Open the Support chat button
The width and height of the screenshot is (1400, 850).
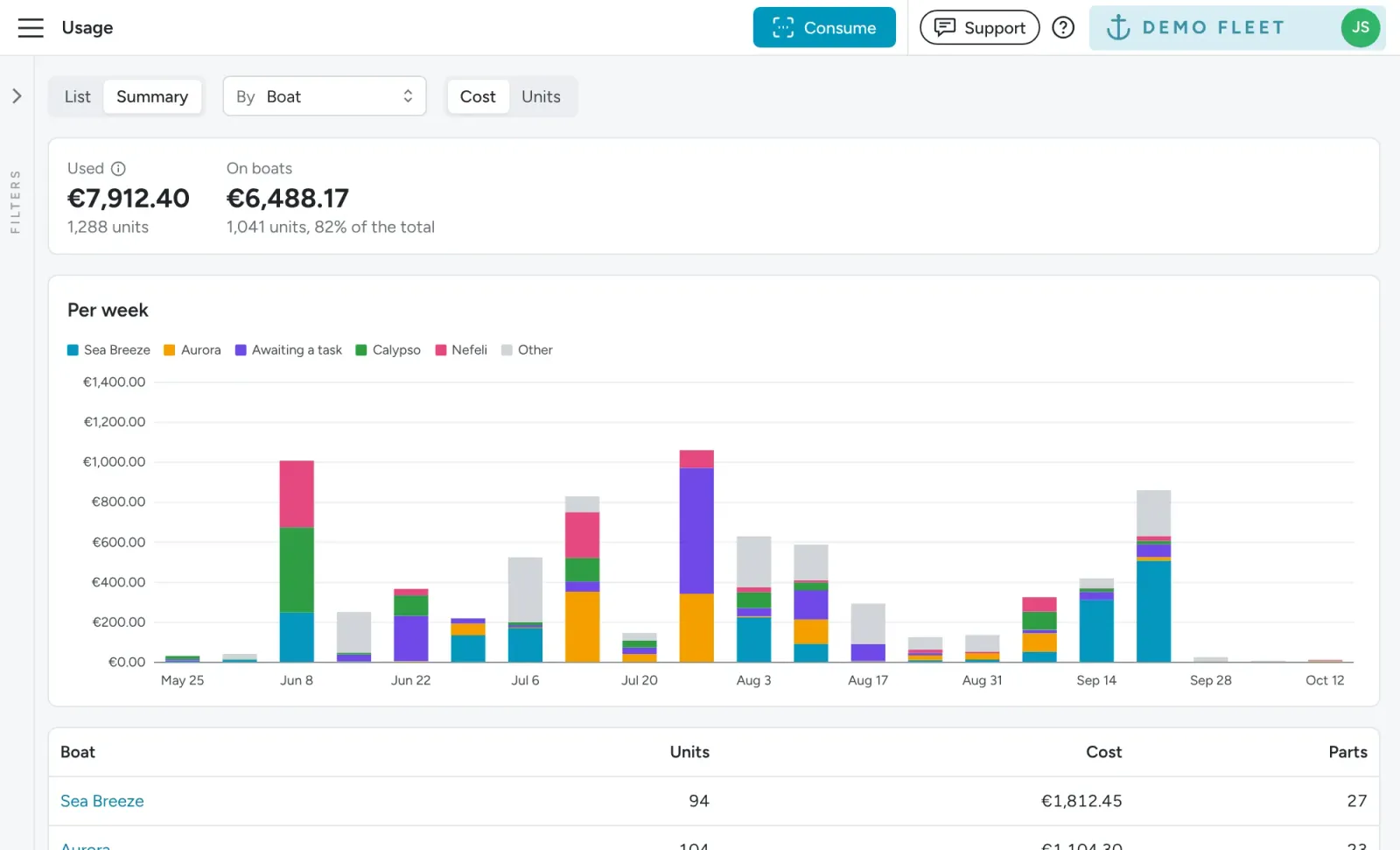coord(979,27)
